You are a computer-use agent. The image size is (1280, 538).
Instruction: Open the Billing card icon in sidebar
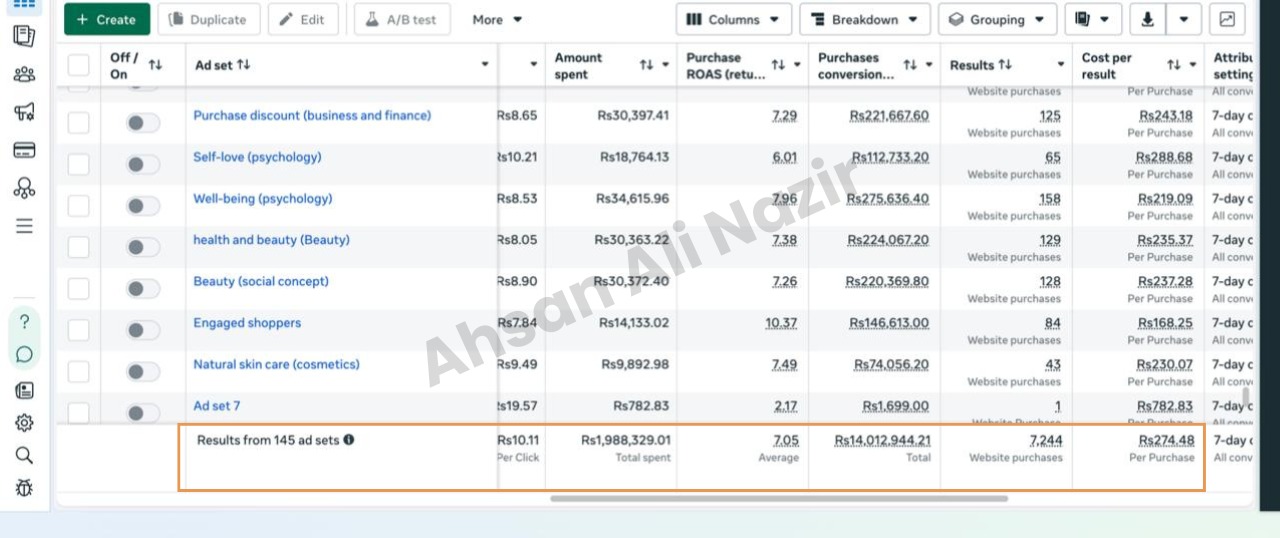tap(24, 150)
